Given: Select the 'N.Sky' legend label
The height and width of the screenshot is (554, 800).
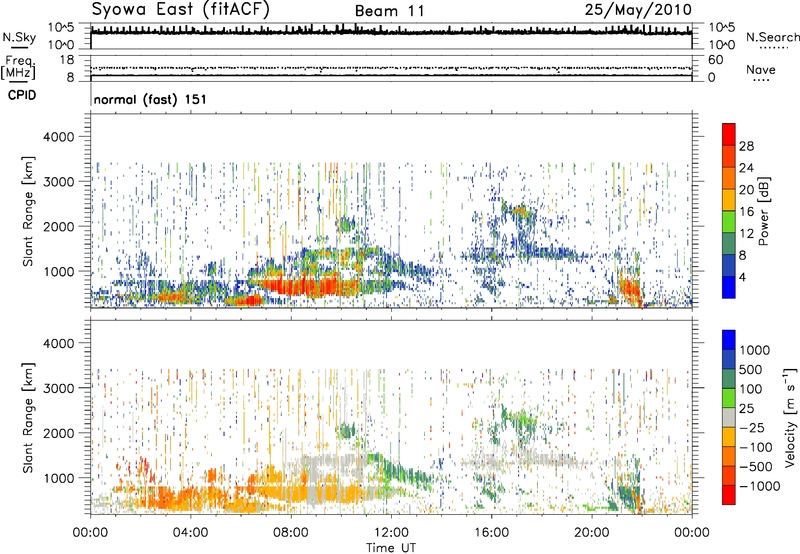Looking at the screenshot, I should click(x=19, y=37).
